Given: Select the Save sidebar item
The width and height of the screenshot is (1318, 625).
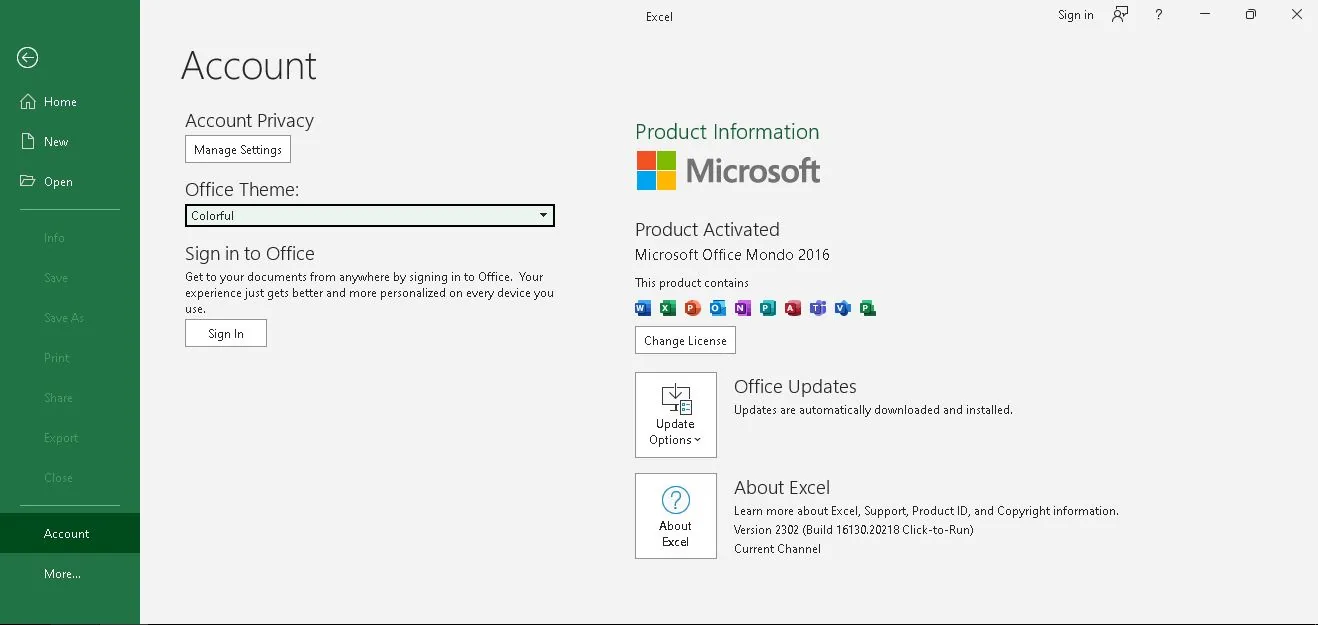Looking at the screenshot, I should (70, 278).
